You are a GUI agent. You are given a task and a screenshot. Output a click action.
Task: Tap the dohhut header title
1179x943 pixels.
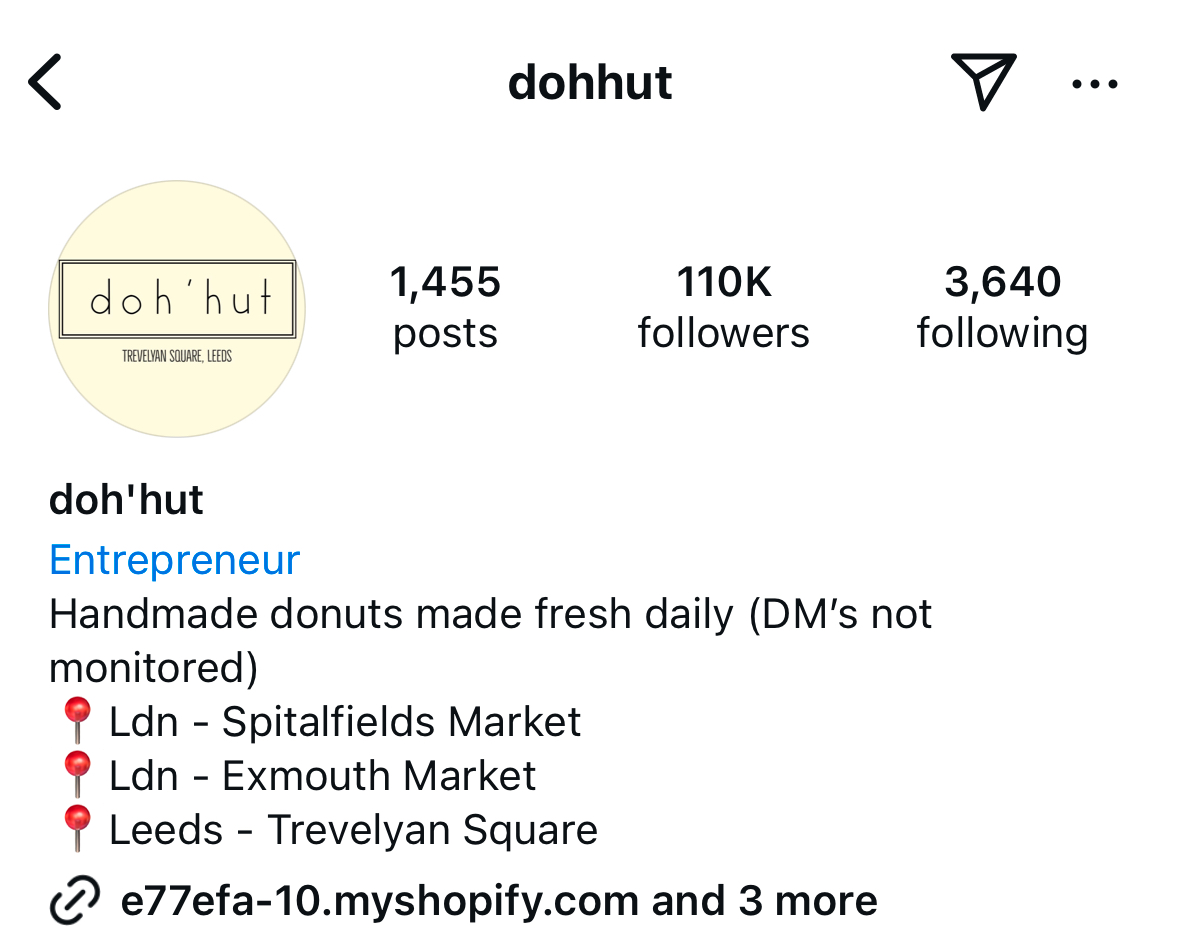590,82
